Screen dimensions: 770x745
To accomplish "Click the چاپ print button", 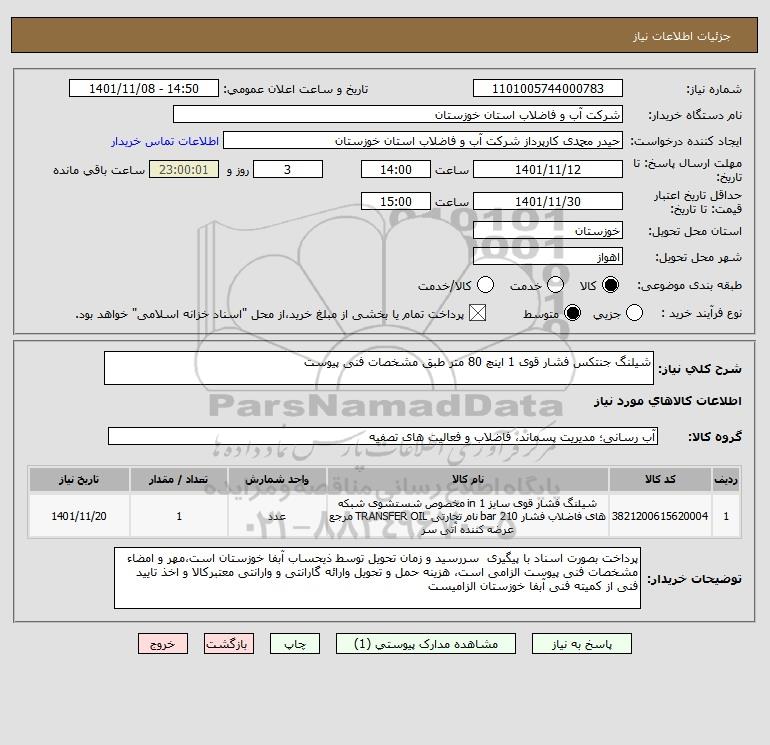I will coord(295,644).
